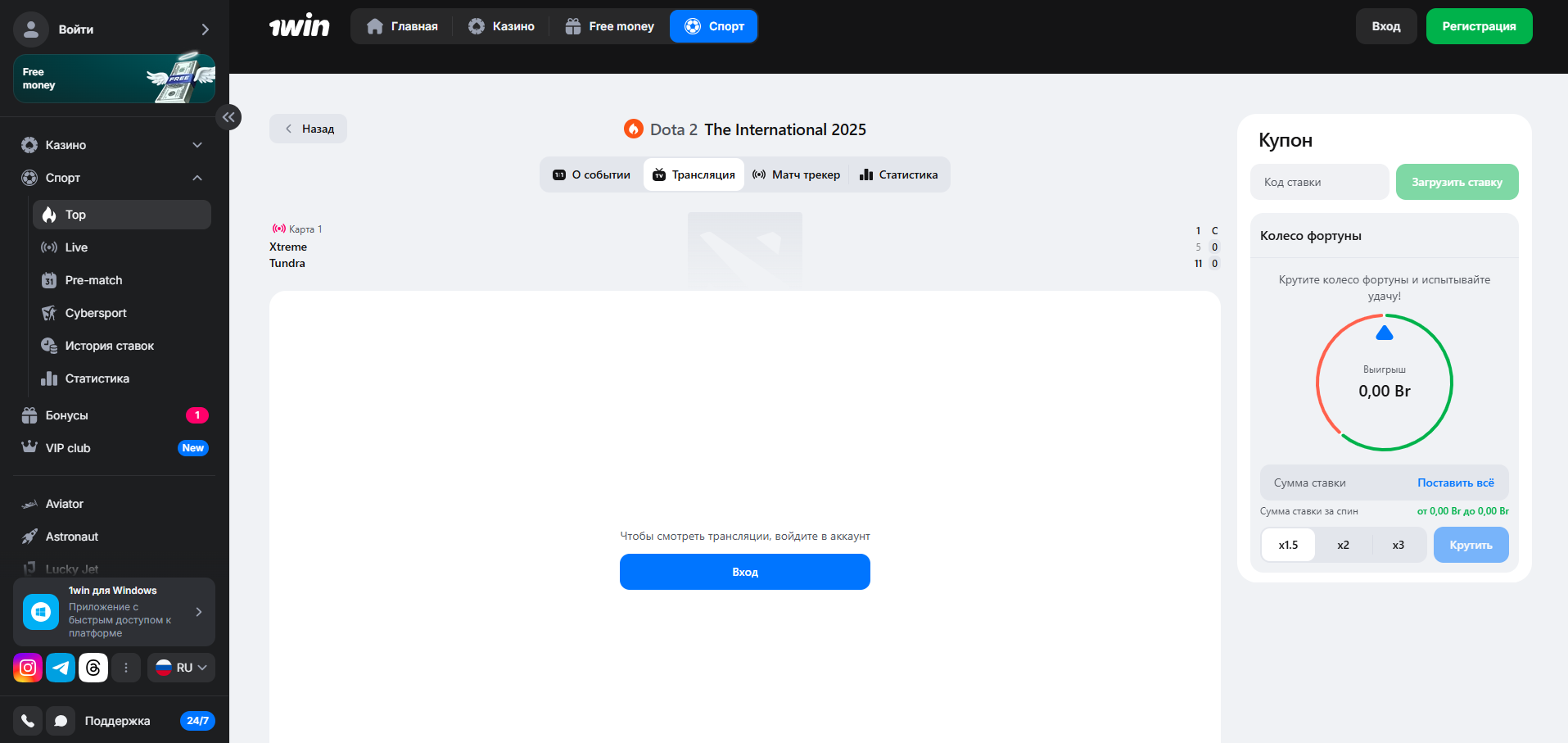This screenshot has height=743, width=1568.
Task: Select x1.5 multiplier
Action: tap(1289, 545)
